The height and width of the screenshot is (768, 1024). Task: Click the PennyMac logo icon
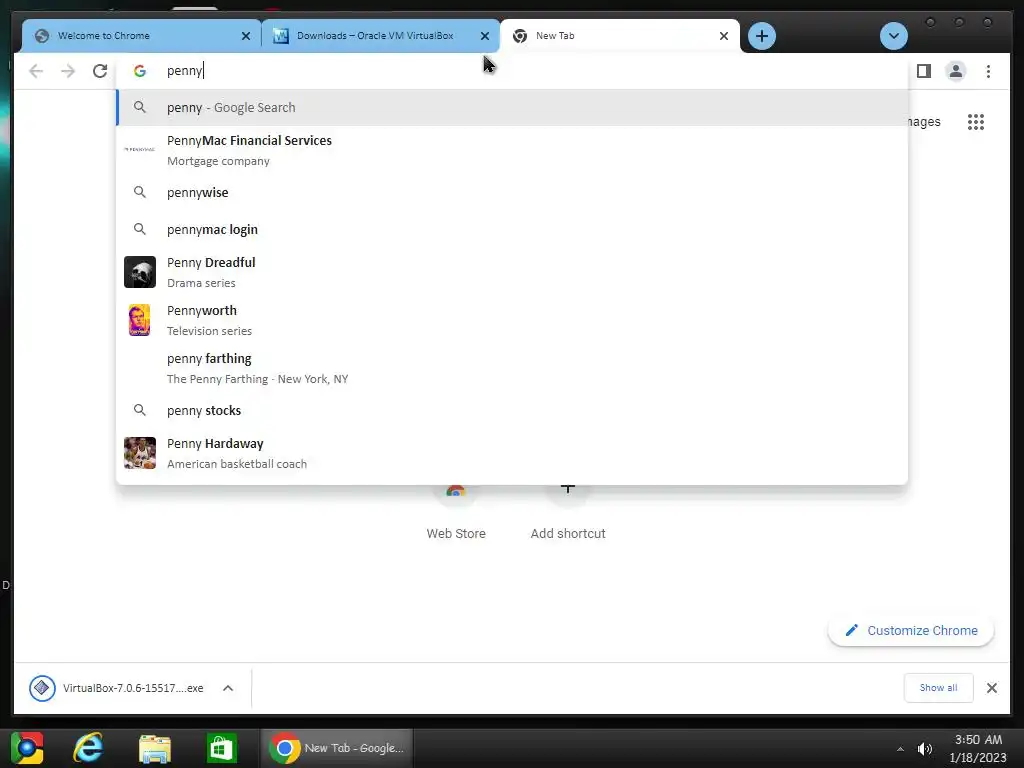pyautogui.click(x=140, y=150)
